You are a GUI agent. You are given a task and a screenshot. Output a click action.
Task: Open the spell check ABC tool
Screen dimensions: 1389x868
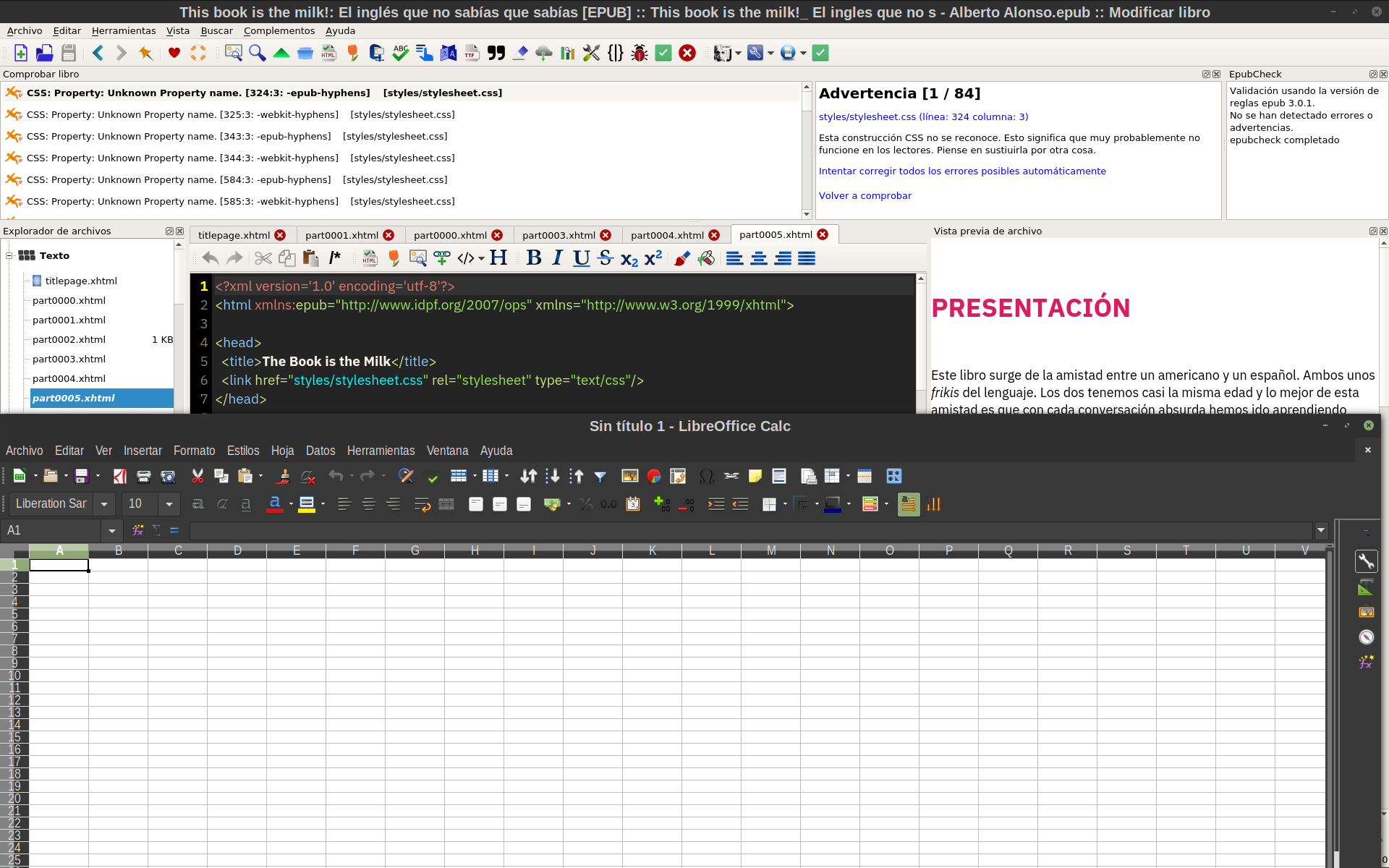pyautogui.click(x=400, y=53)
